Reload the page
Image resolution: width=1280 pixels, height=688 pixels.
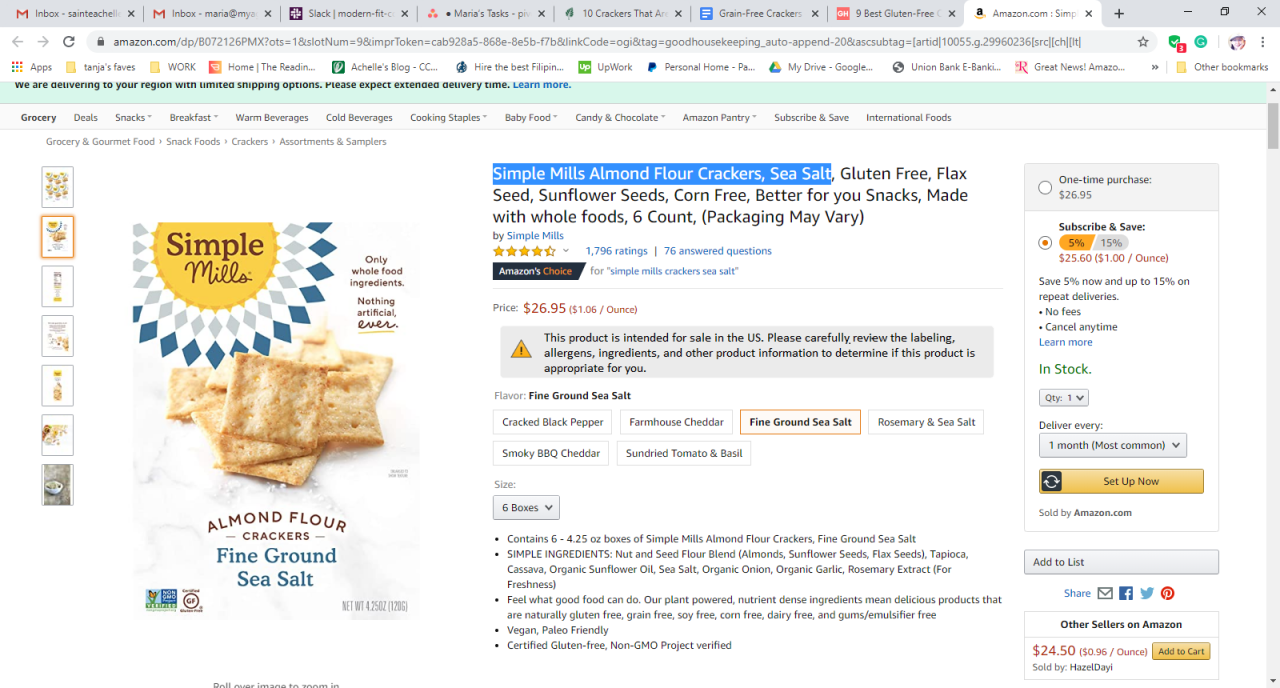[69, 42]
